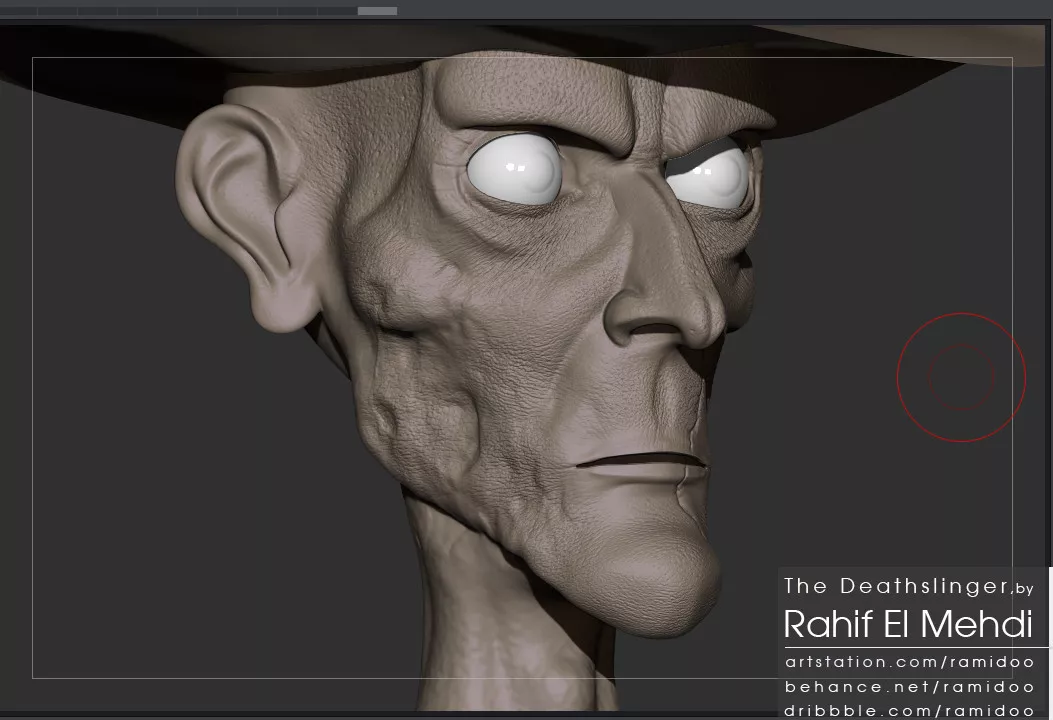Click the smaller eyeball under the hat shadow

708,180
